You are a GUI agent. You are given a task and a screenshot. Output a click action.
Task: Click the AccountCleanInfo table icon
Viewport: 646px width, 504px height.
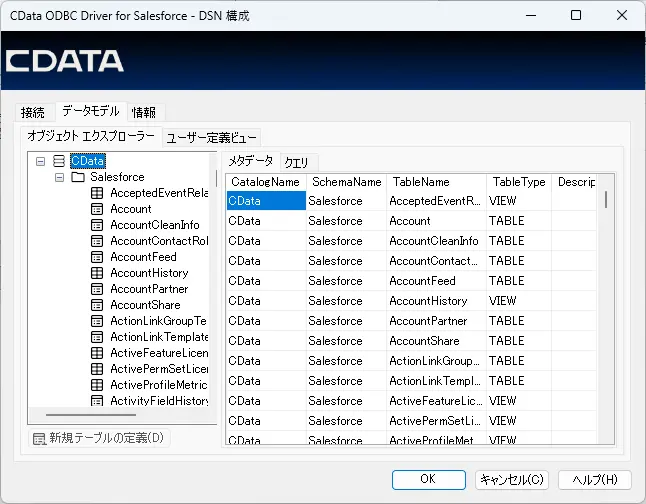97,225
